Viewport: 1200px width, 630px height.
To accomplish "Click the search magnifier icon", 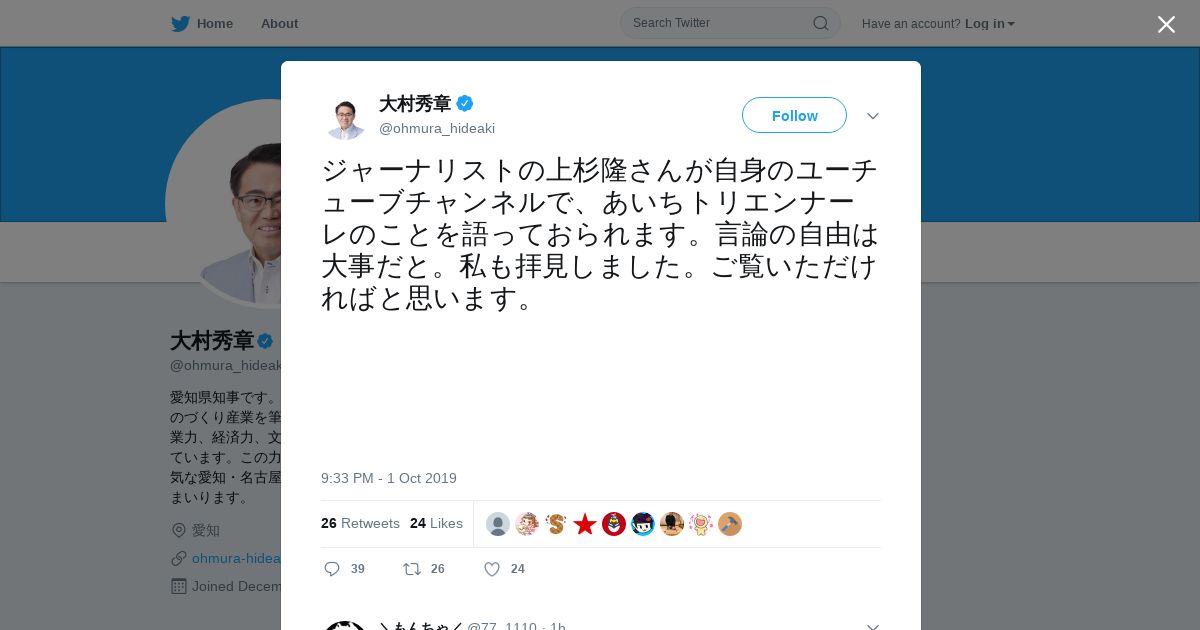I will [x=820, y=23].
